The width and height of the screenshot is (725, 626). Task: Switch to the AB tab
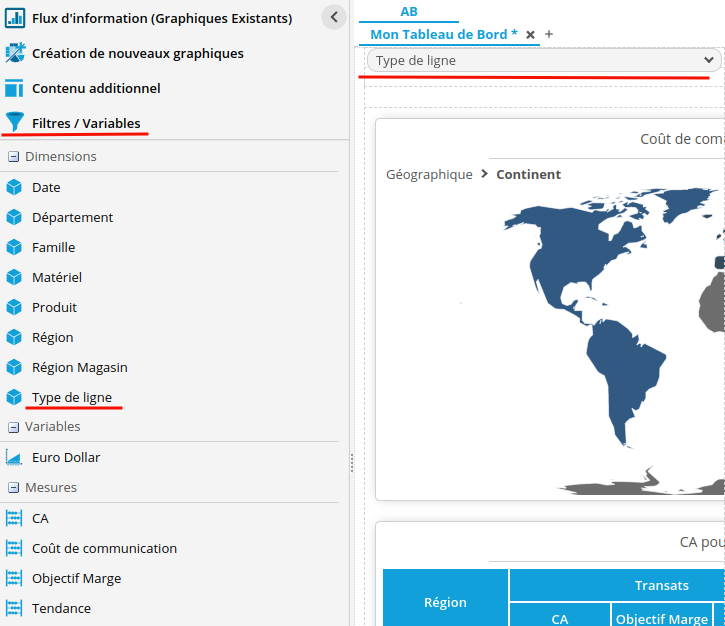408,12
